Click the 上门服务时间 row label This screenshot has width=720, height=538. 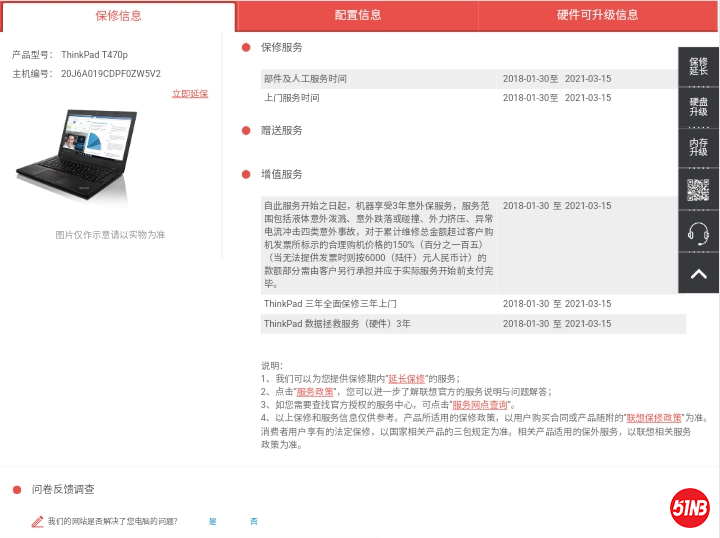292,98
